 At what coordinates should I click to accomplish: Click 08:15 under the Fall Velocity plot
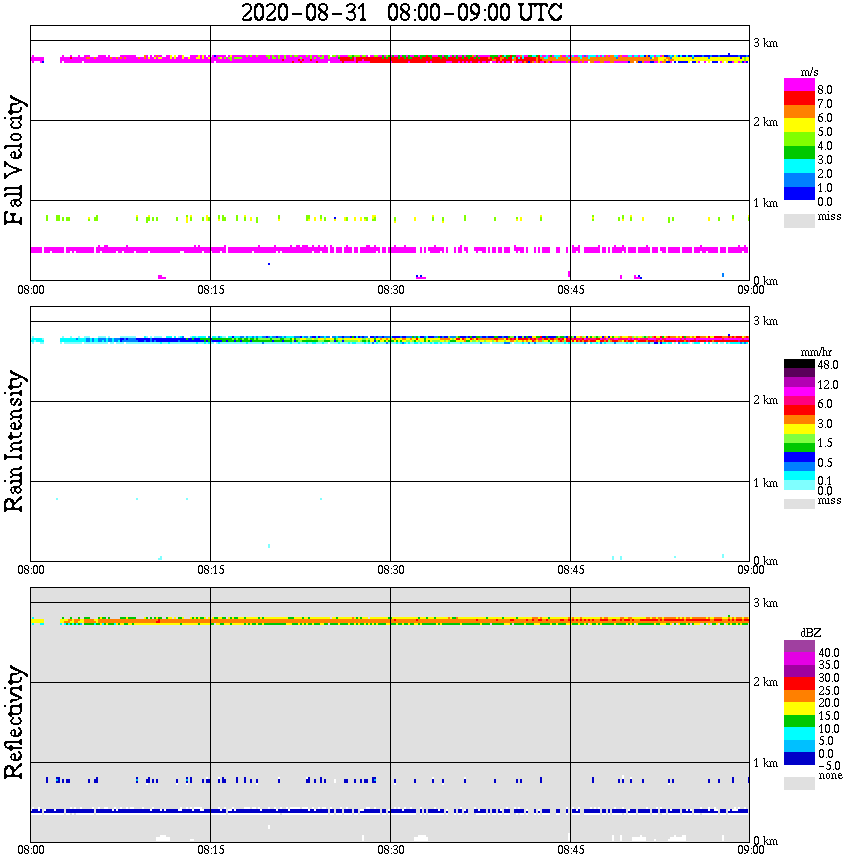coord(211,290)
